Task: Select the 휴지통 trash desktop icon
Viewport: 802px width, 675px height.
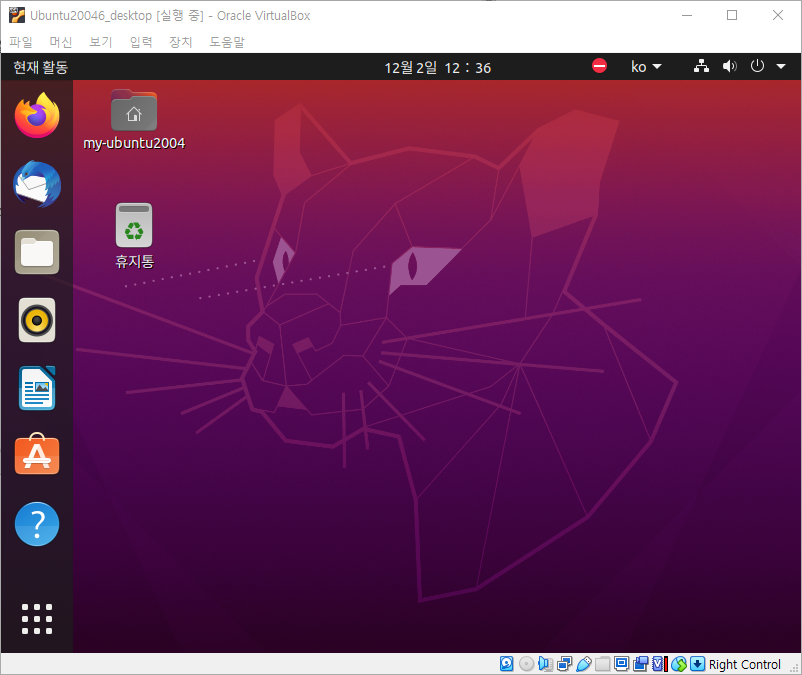Action: (134, 236)
